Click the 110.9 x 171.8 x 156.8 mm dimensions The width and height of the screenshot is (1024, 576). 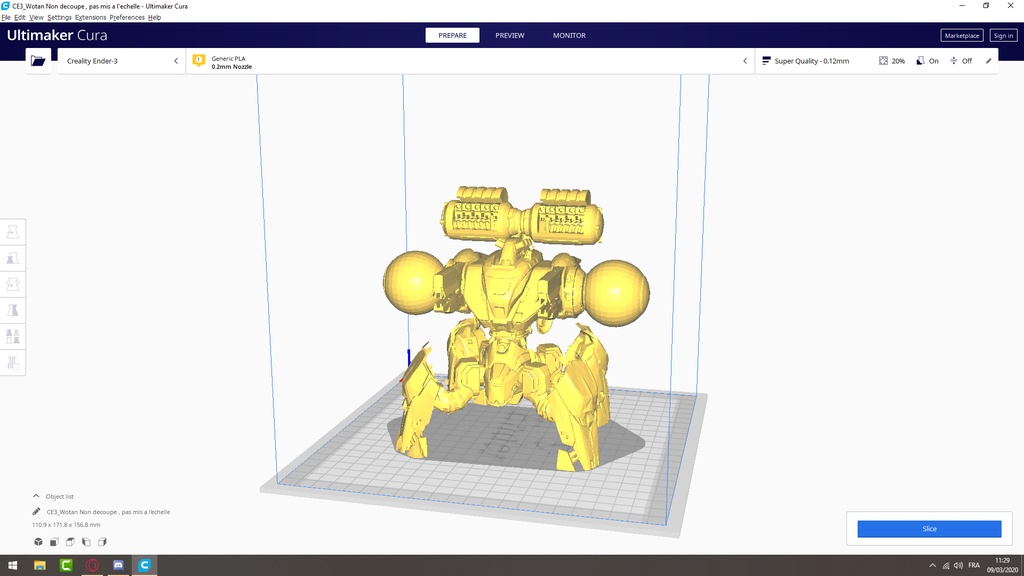click(x=66, y=524)
